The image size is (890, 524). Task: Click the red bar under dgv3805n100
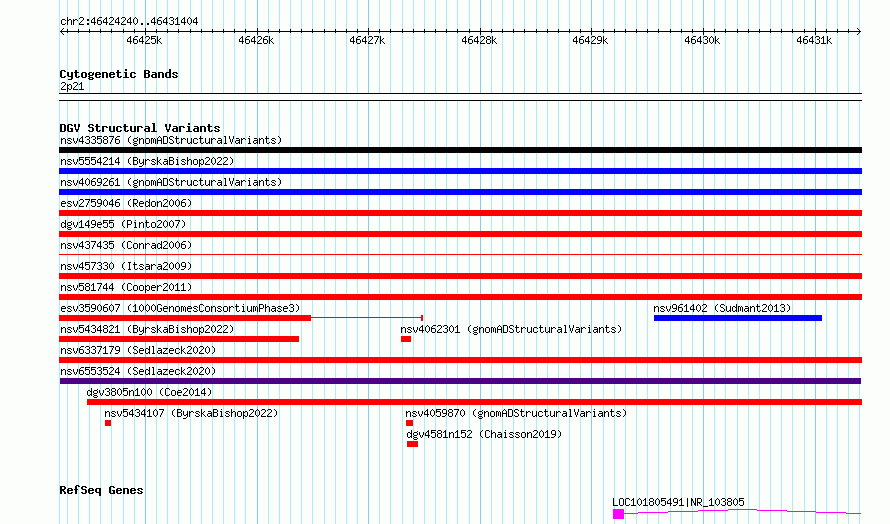click(475, 402)
